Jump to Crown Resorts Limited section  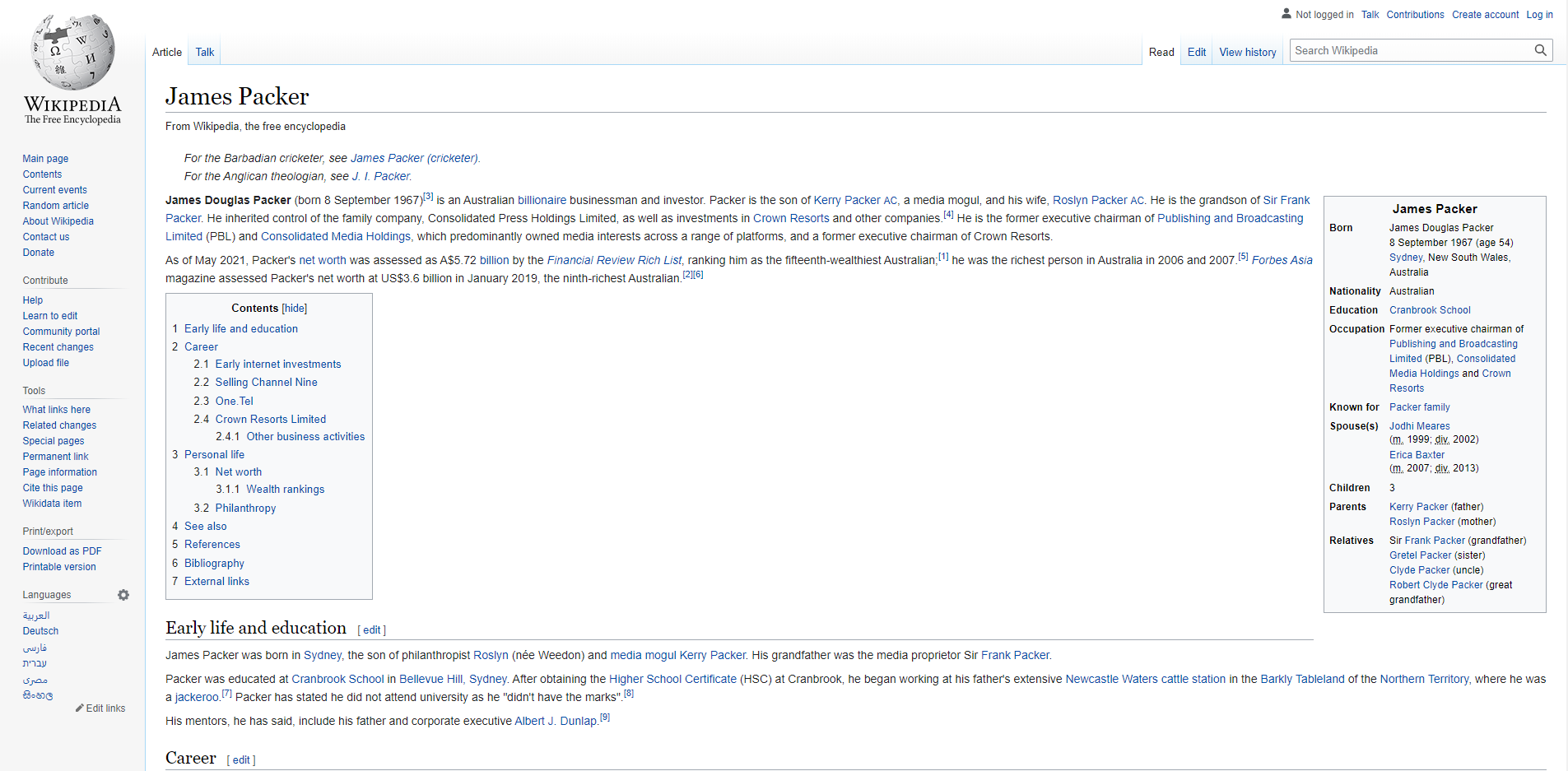270,419
